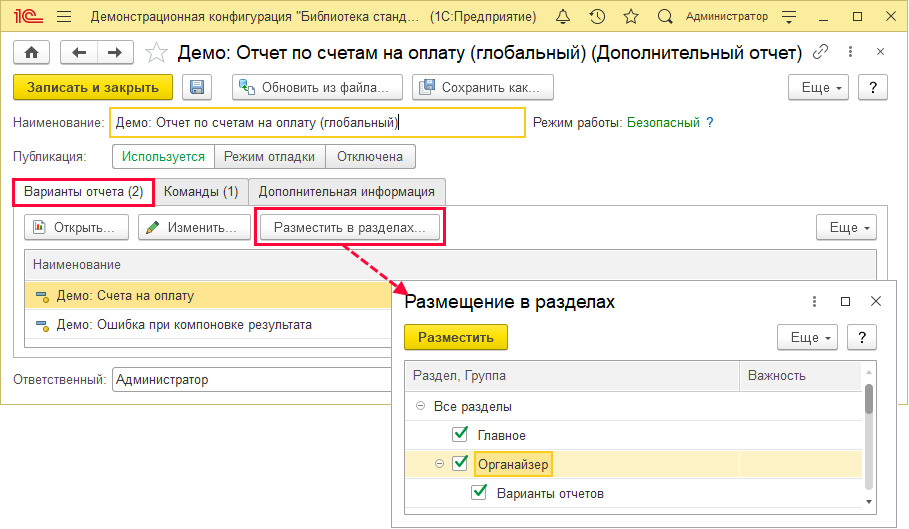The height and width of the screenshot is (529, 909).
Task: Navigate forward with right arrow
Action: [x=115, y=53]
